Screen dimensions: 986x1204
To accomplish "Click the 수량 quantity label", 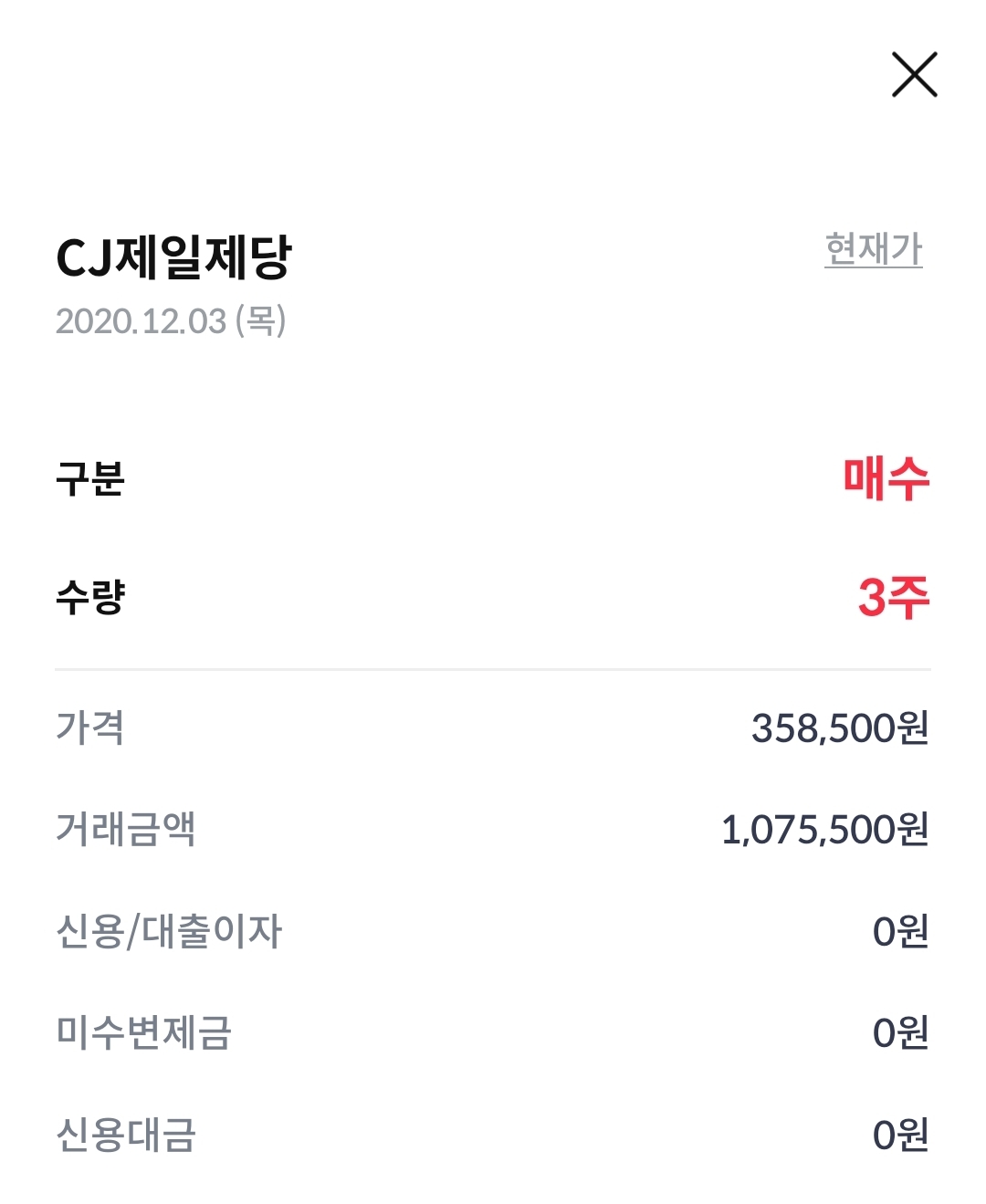I will click(89, 597).
